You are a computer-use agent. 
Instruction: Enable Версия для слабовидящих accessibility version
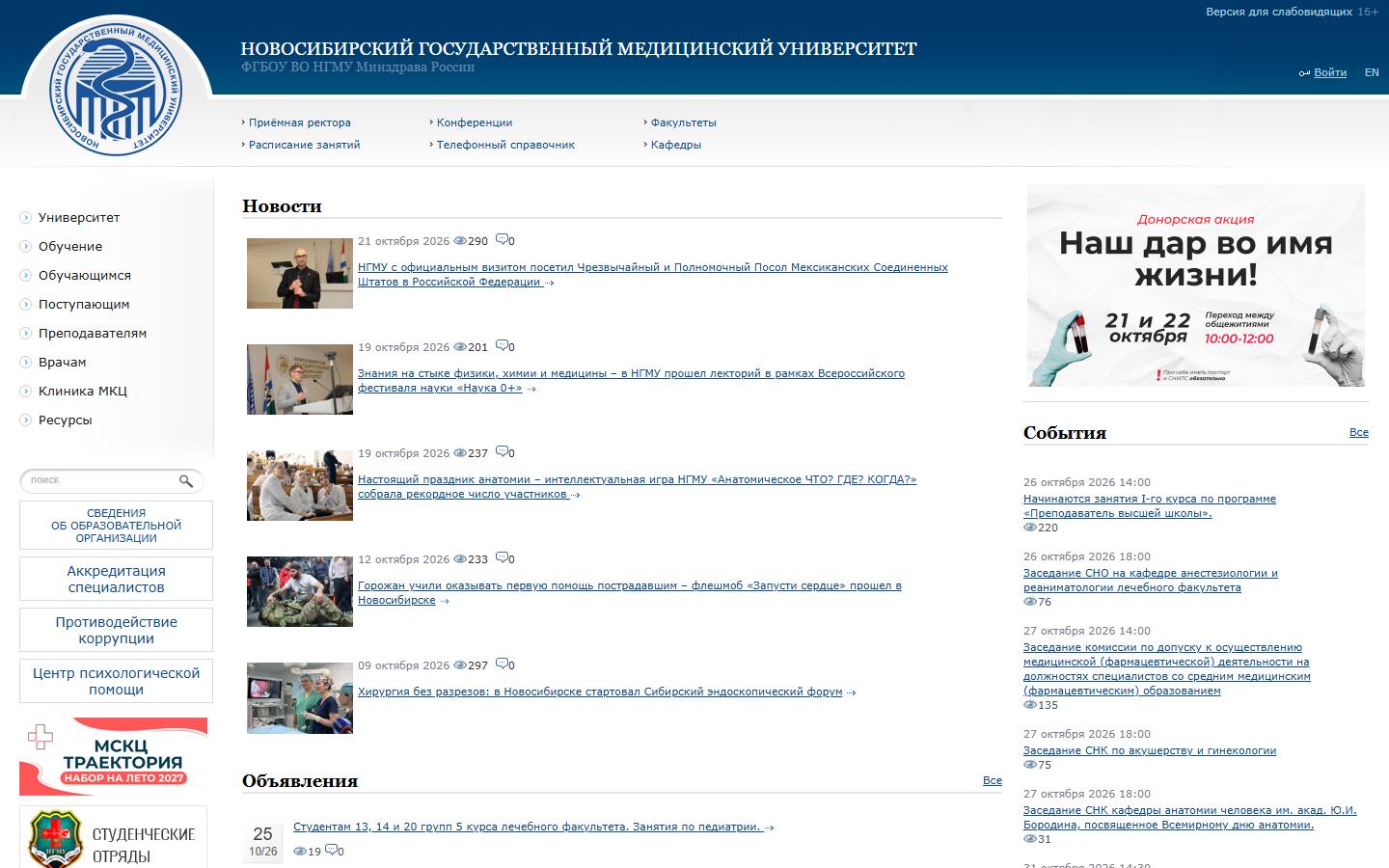coord(1279,12)
